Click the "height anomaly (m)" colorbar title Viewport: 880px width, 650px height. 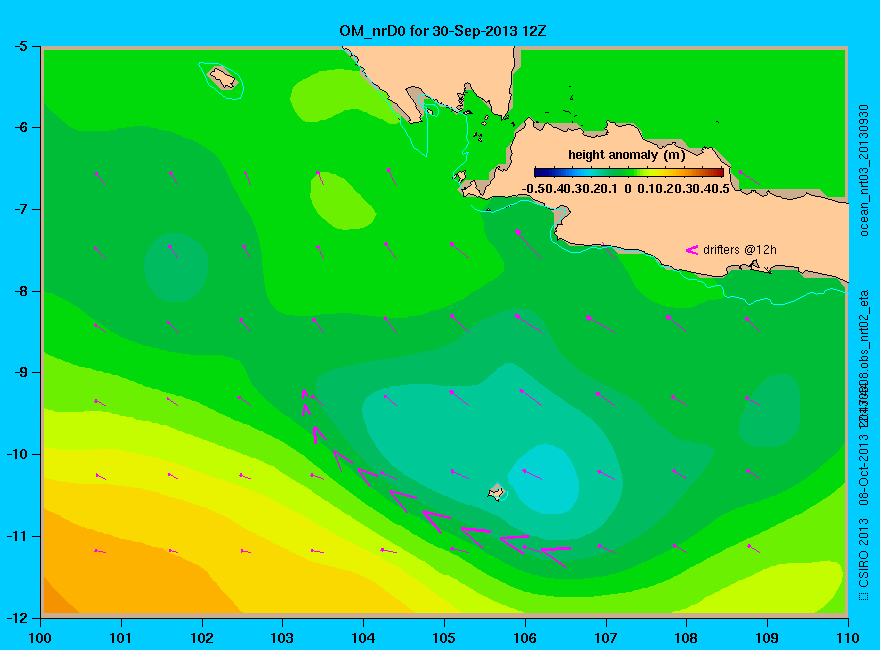626,155
